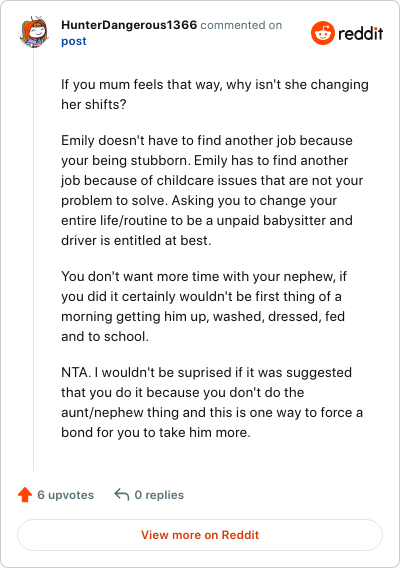Screen dimensions: 400x568
Task: Click the 'and to school.' text line
Action: [x=105, y=337]
